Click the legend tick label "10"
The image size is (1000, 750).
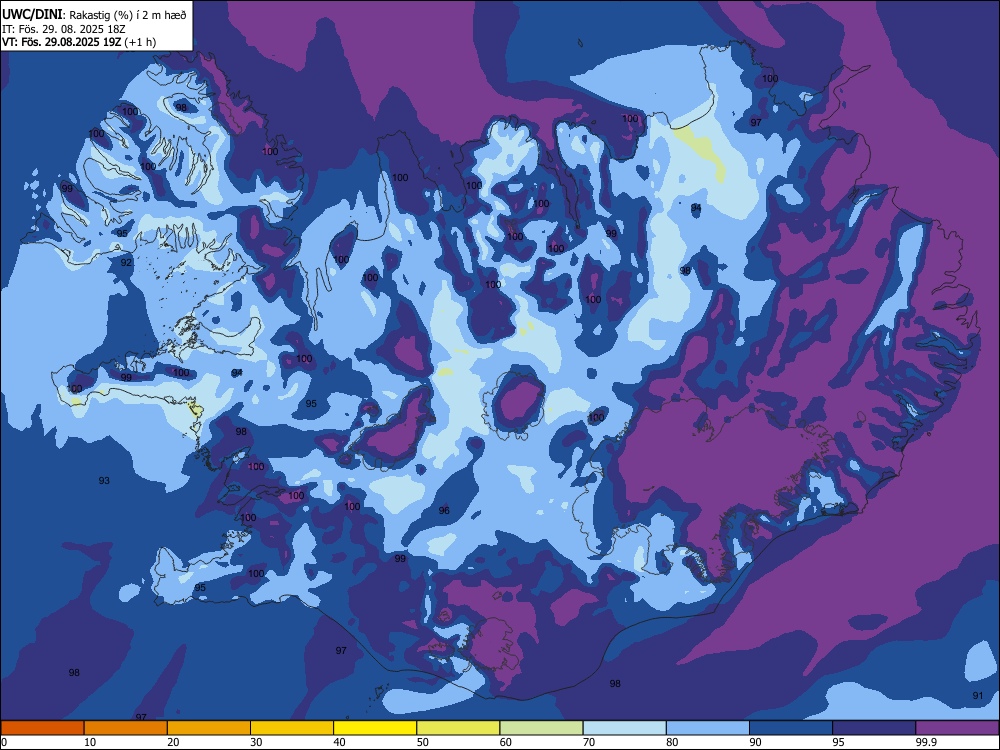(90, 742)
